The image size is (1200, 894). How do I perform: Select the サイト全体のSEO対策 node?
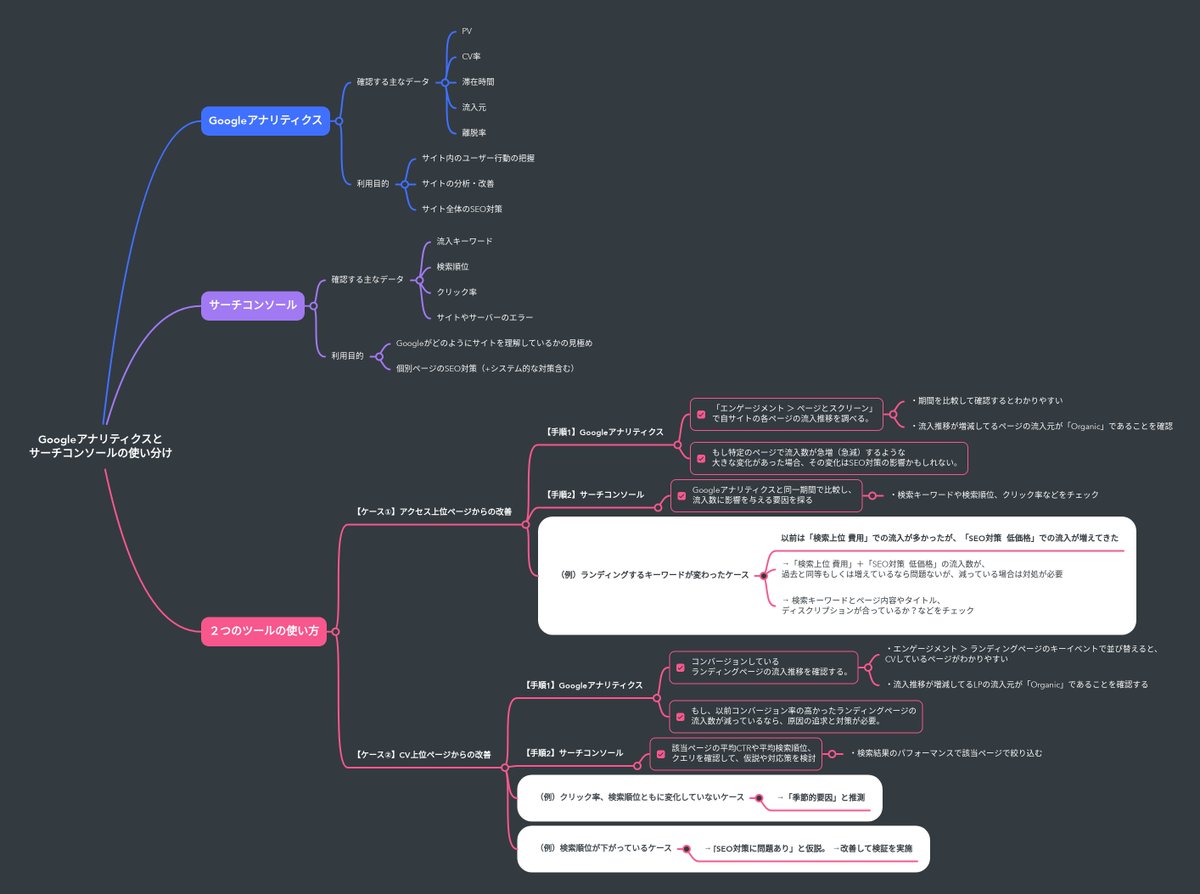point(462,209)
